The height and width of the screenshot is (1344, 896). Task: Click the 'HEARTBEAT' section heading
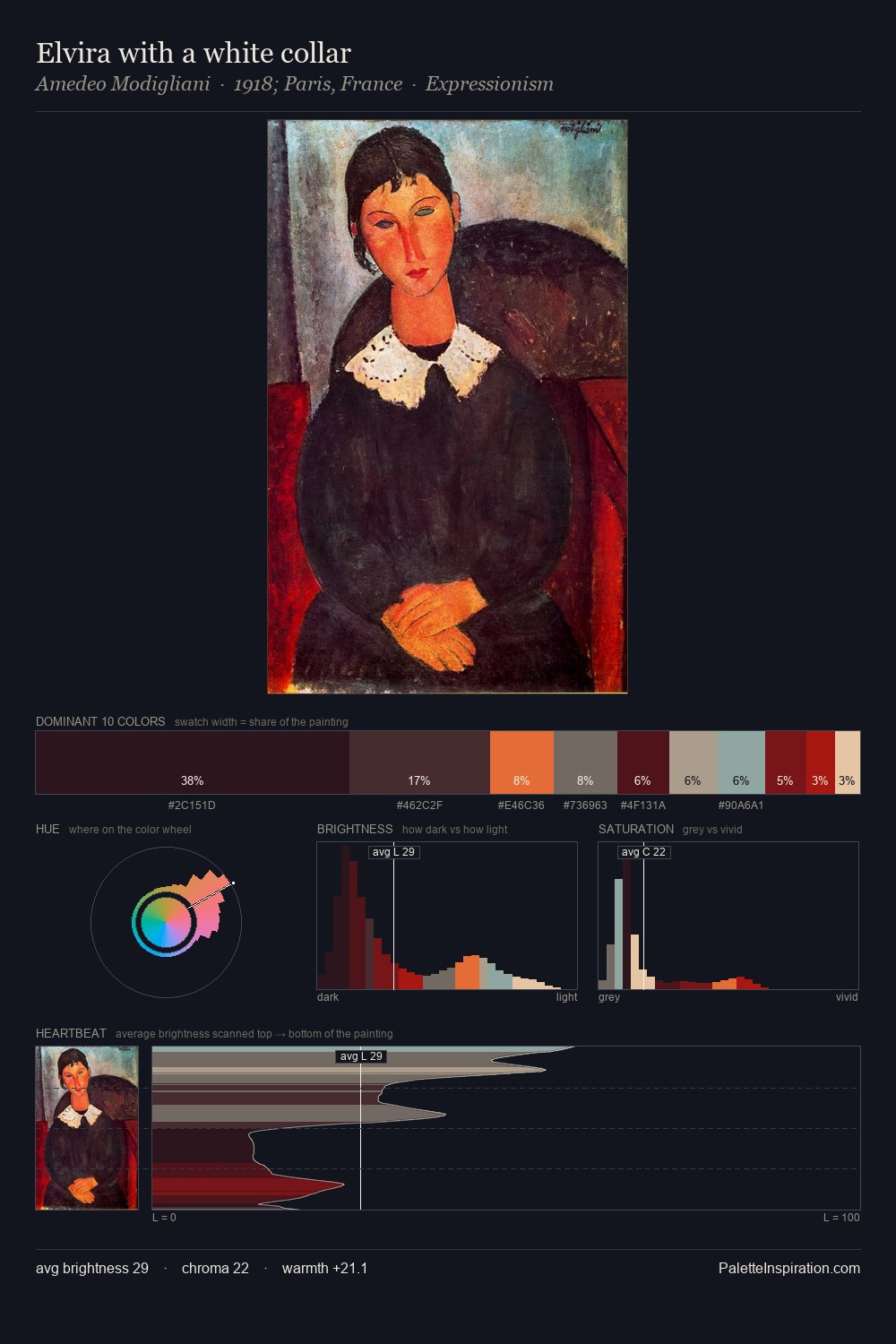(x=71, y=1033)
